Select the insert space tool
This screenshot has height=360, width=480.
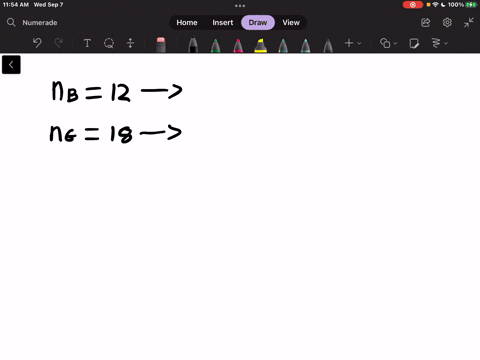tap(130, 43)
